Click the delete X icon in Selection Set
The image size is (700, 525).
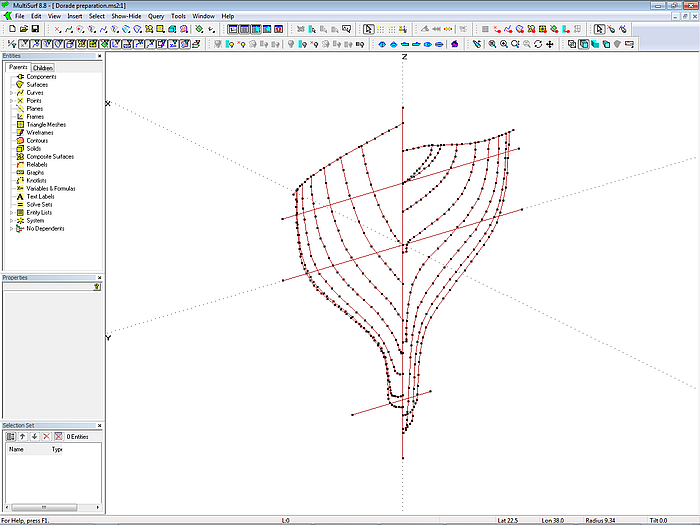pos(46,436)
